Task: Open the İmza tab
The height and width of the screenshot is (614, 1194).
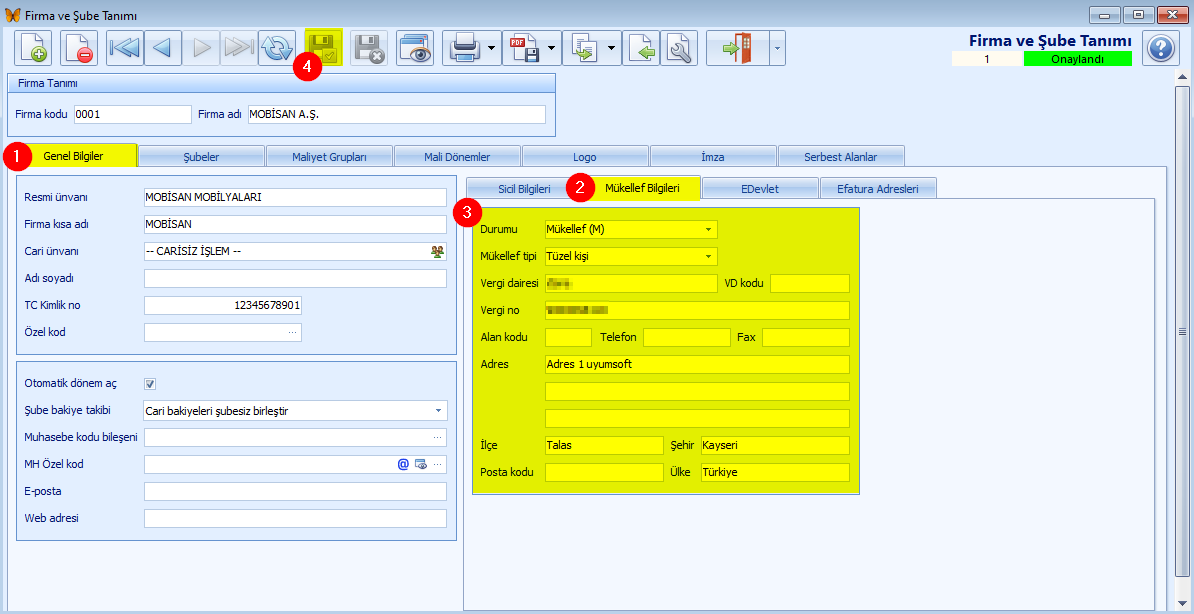Action: [x=713, y=157]
